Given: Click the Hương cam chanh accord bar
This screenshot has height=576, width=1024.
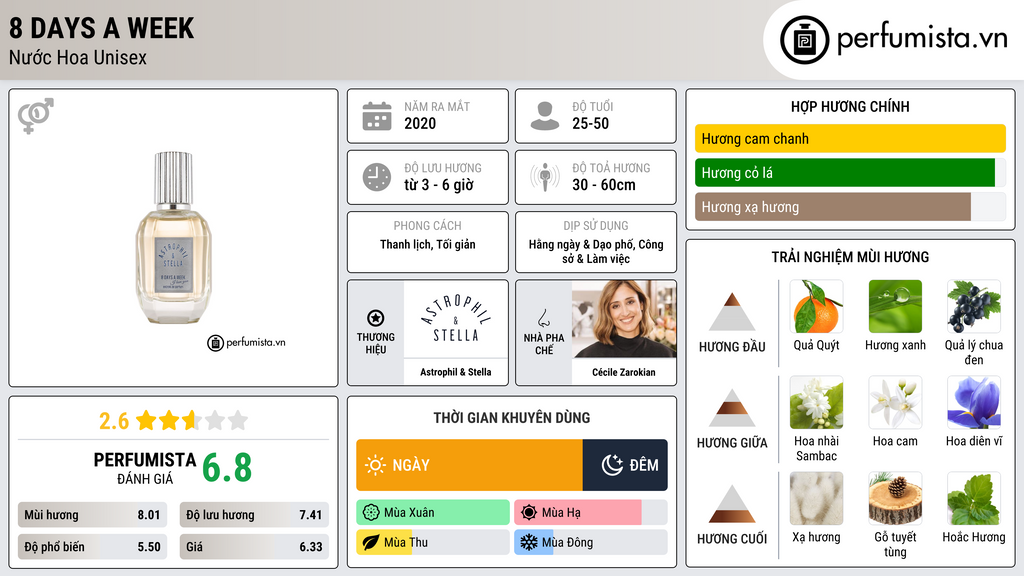Looking at the screenshot, I should (x=850, y=138).
